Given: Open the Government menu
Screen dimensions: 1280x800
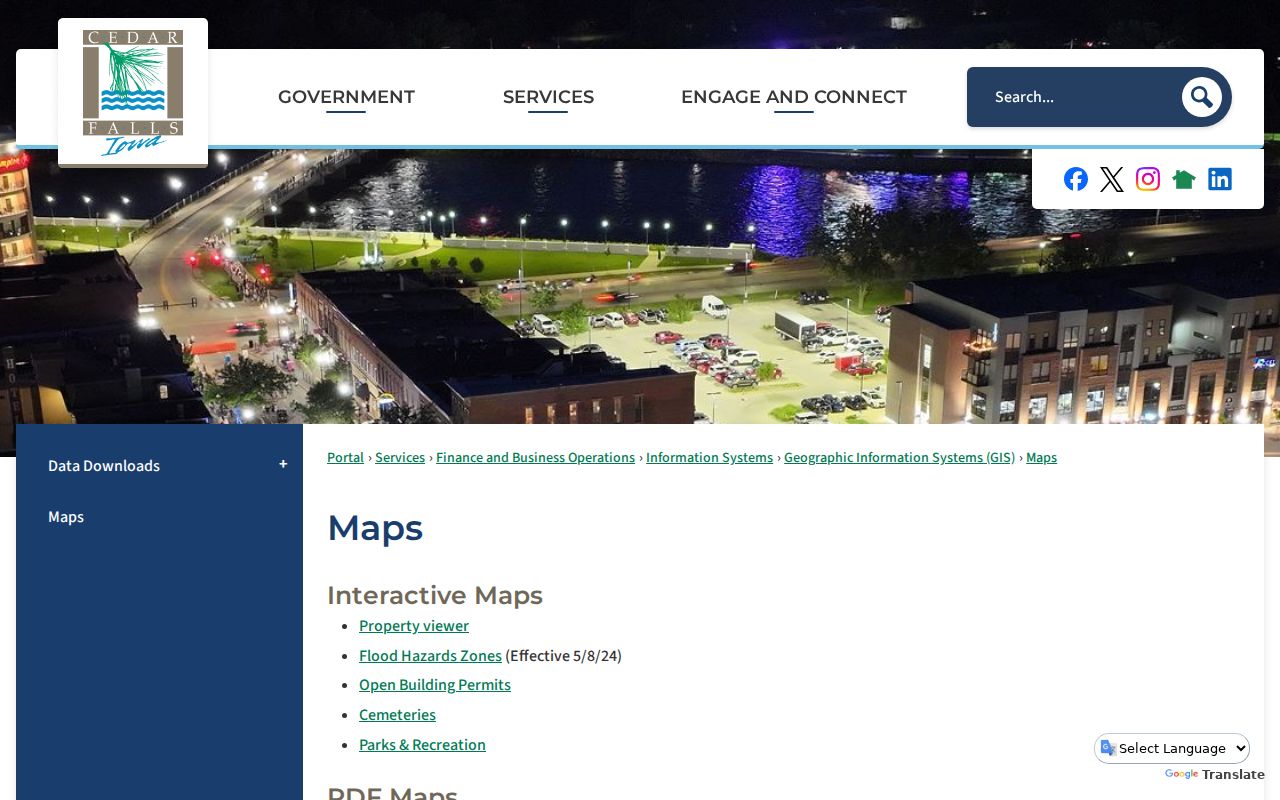Looking at the screenshot, I should [x=346, y=97].
